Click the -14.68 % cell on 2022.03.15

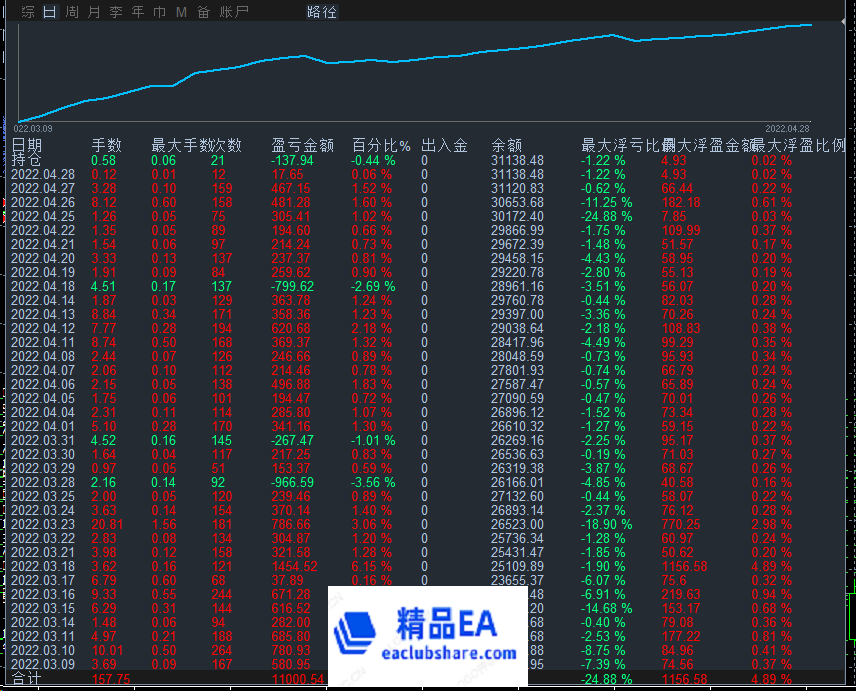tap(607, 609)
